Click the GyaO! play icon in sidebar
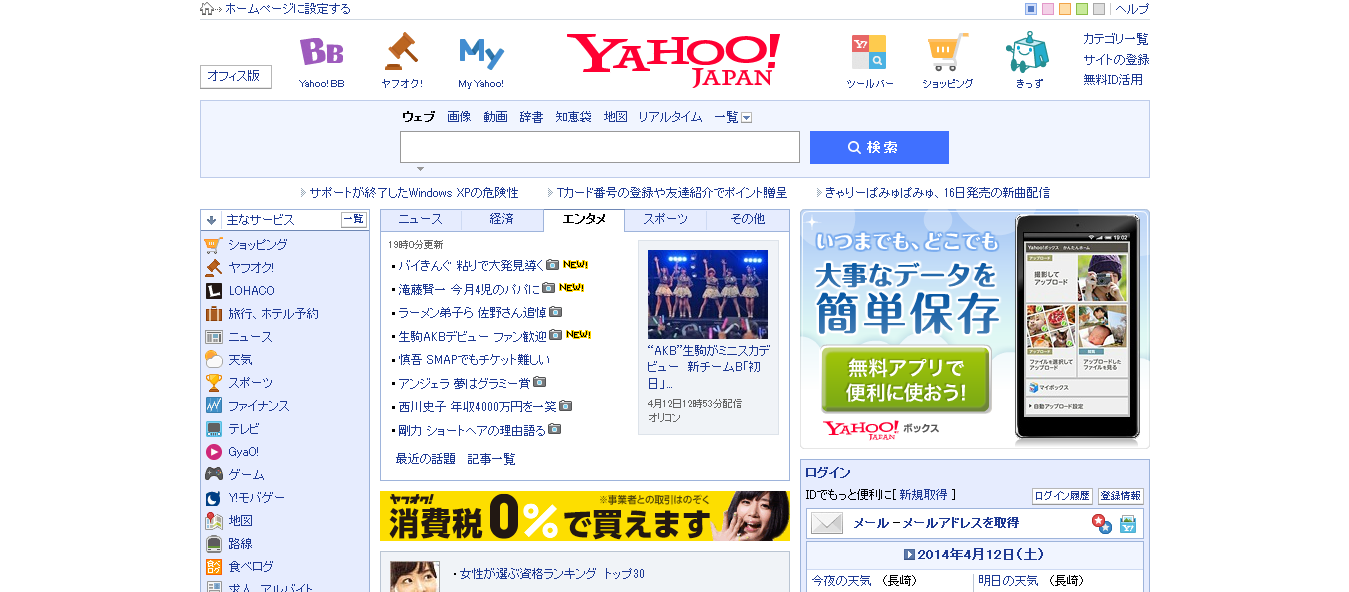 [x=213, y=452]
